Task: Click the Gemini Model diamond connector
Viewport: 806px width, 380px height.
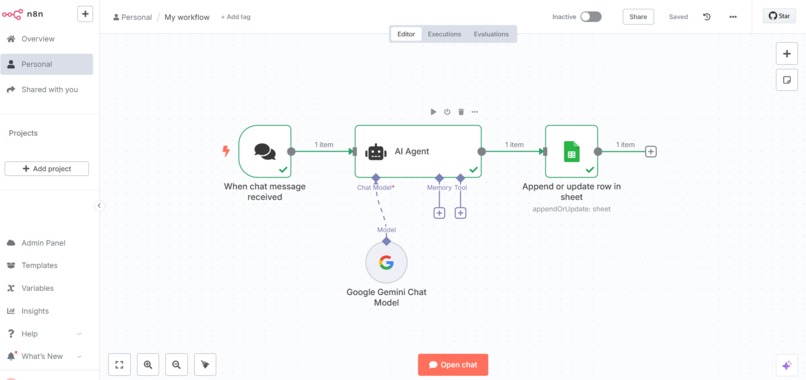Action: click(386, 241)
